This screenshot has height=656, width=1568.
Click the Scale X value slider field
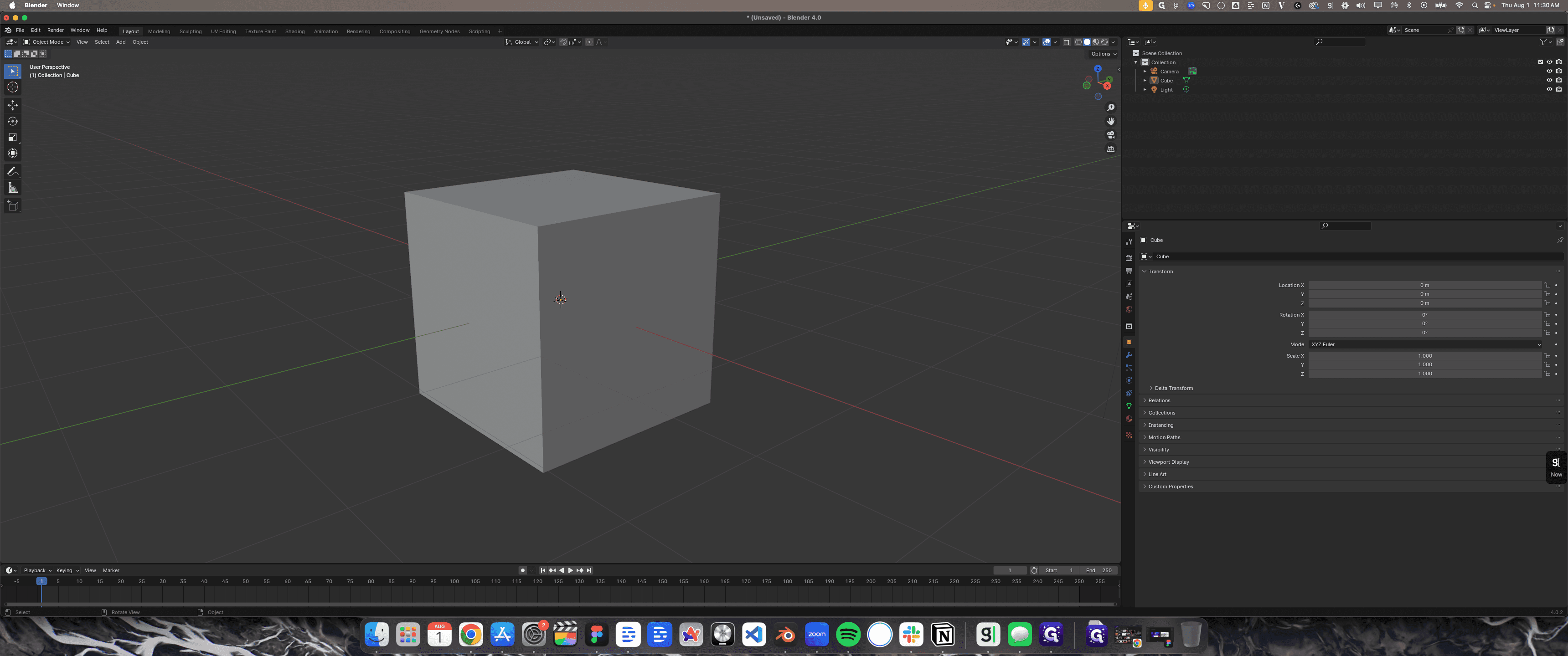click(x=1425, y=356)
